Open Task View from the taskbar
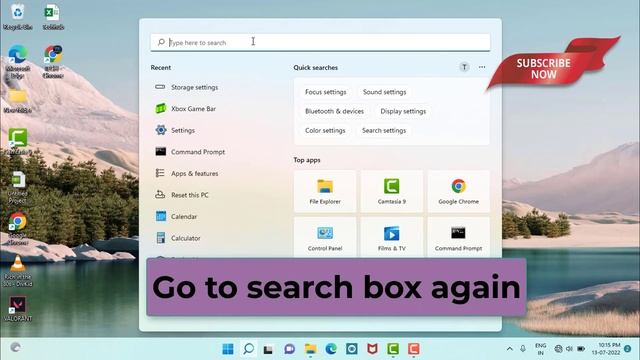This screenshot has width=640, height=360. pos(268,349)
